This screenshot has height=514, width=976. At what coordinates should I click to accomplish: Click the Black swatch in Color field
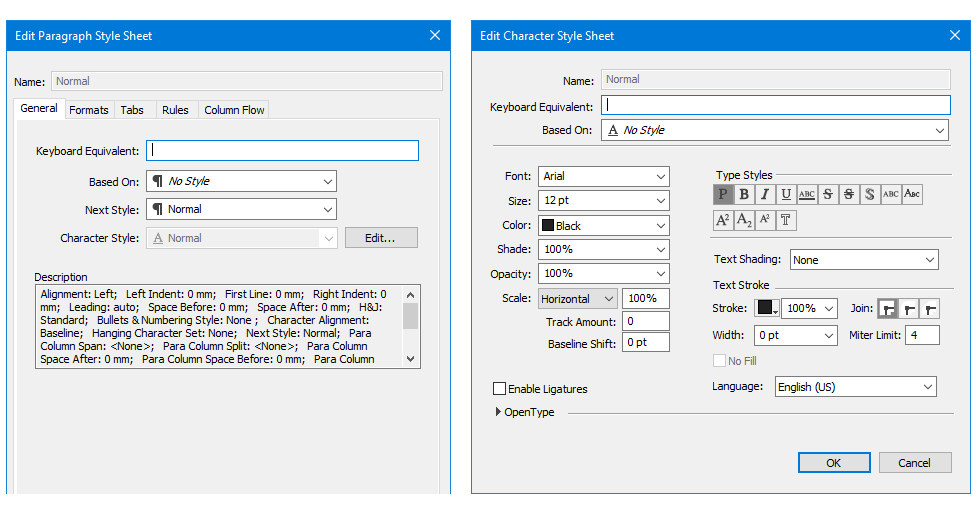point(548,225)
